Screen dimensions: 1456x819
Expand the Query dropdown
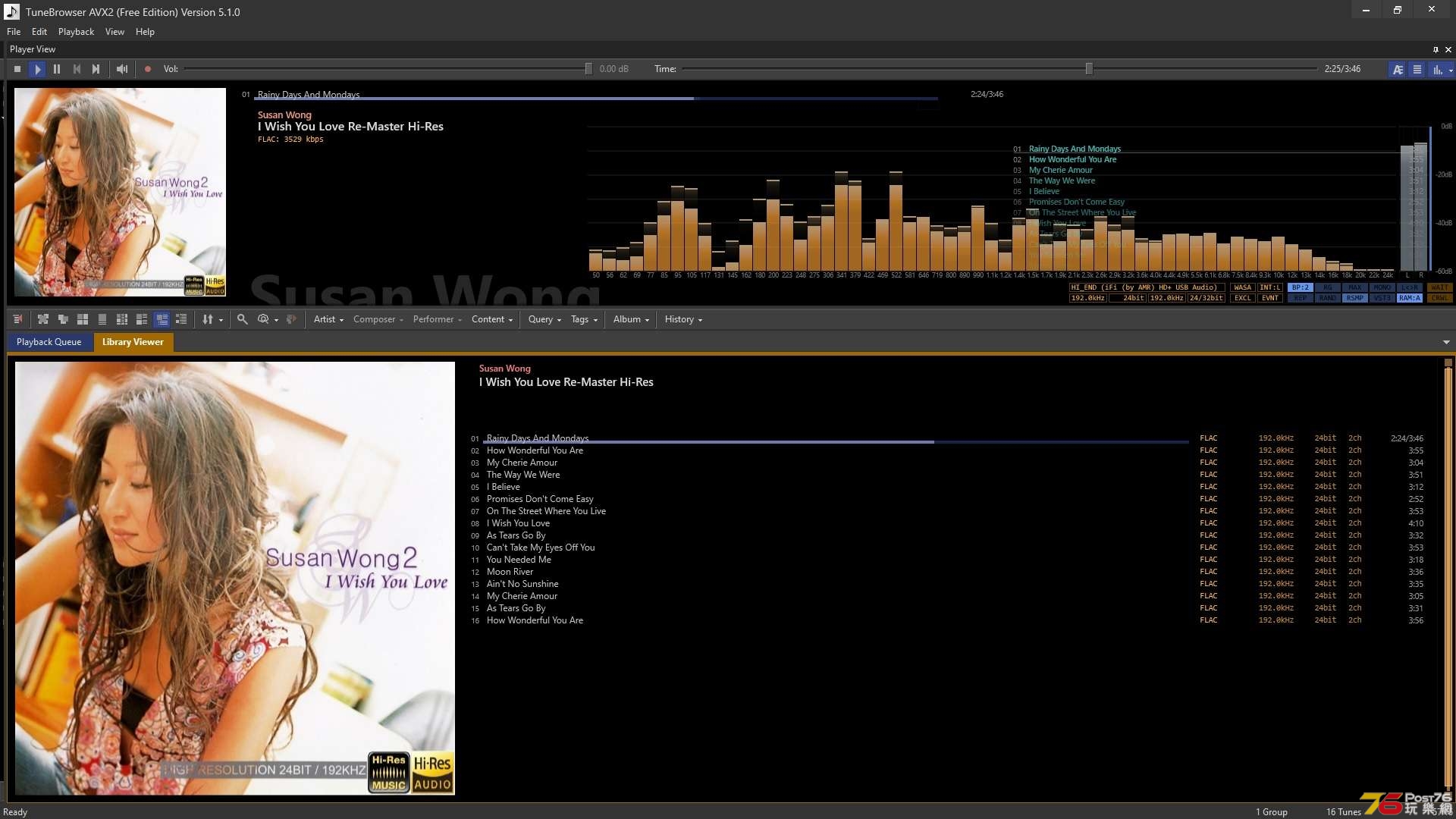point(544,319)
